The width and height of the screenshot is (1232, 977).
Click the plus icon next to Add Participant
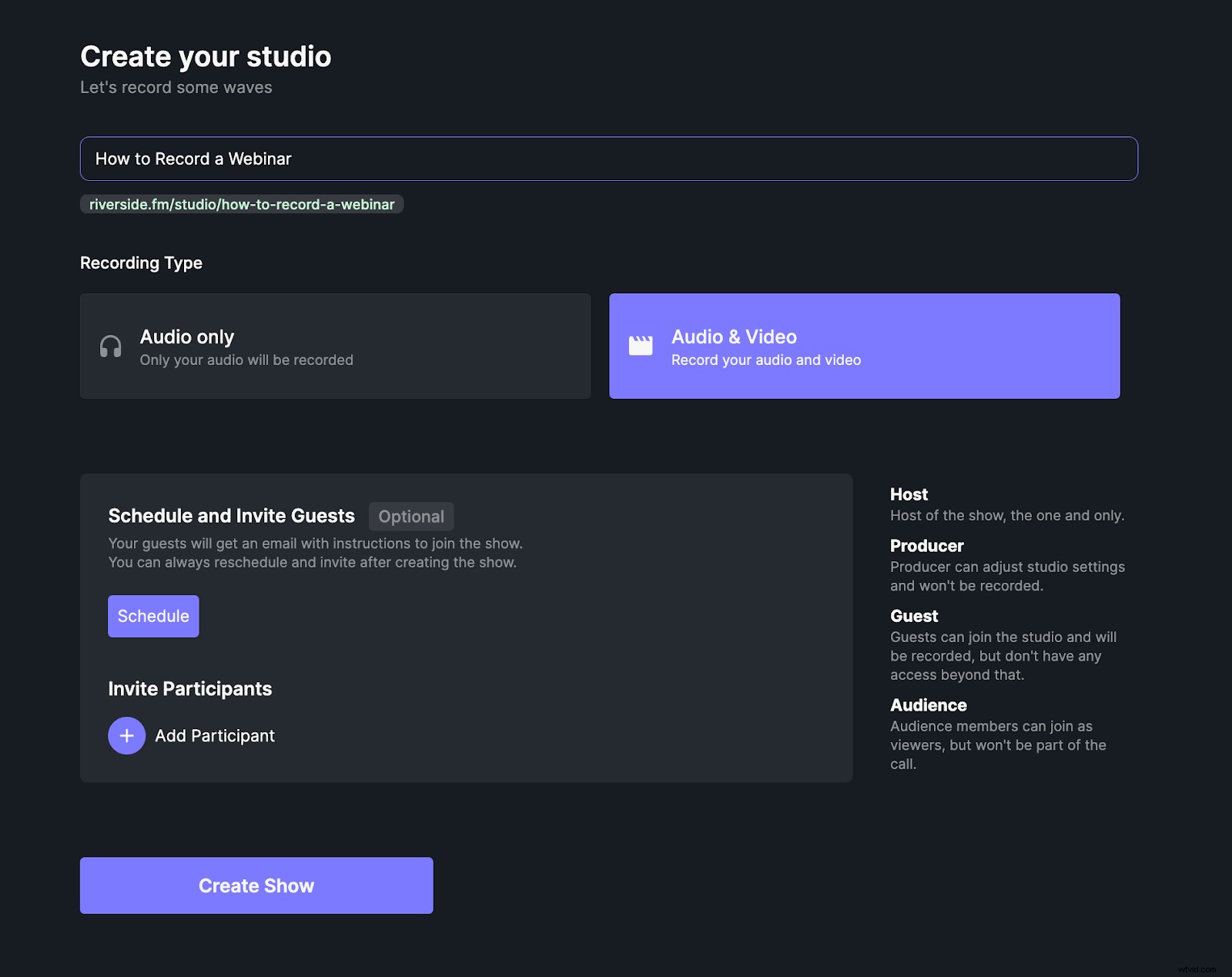[126, 735]
